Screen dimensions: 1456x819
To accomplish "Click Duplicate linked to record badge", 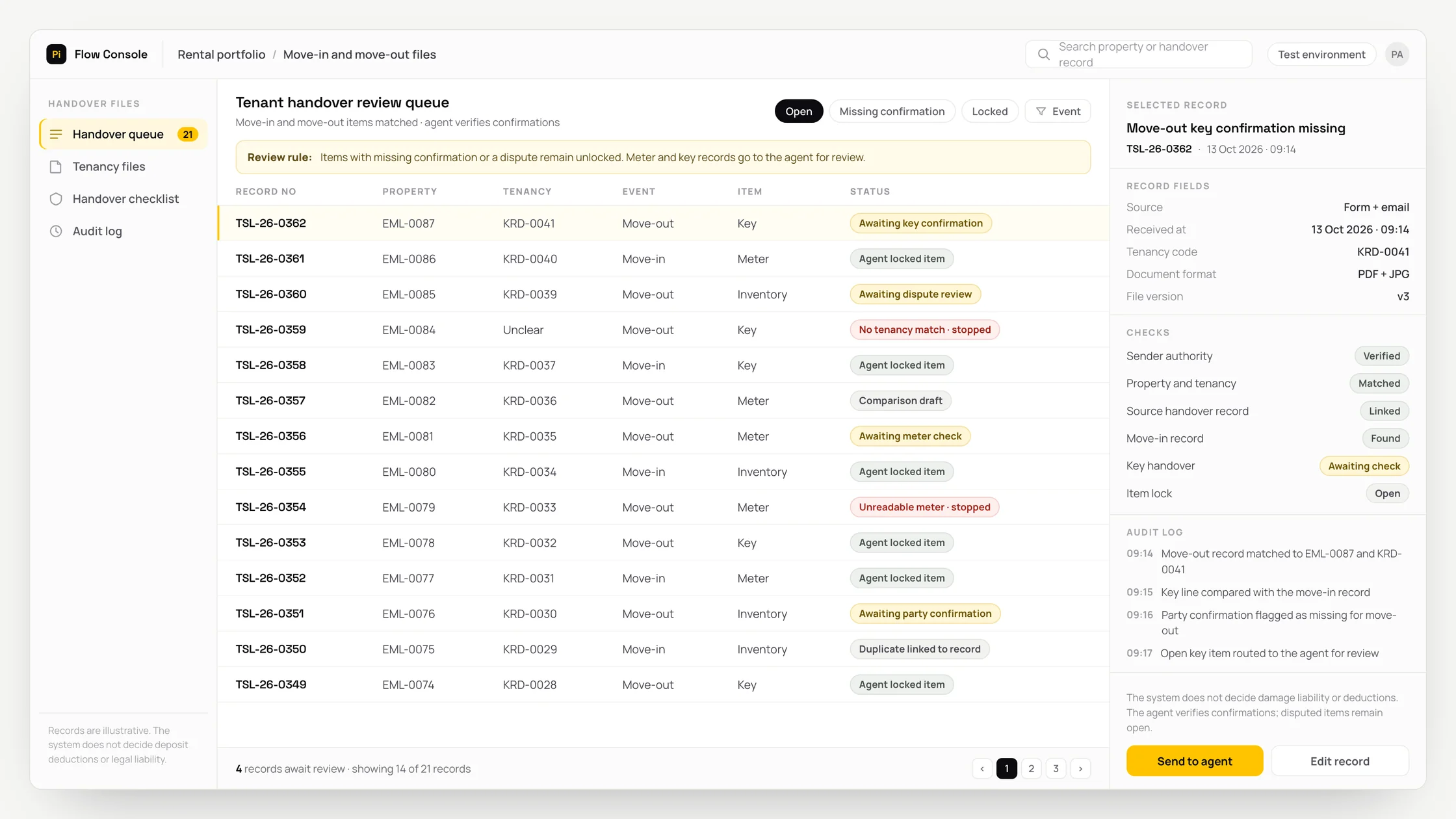I will click(x=919, y=649).
